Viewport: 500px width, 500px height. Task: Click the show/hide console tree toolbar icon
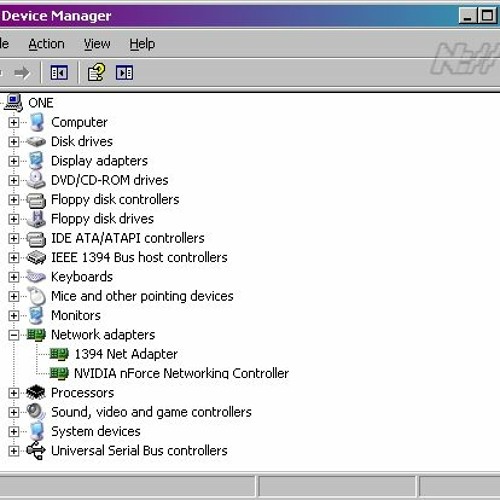click(59, 73)
